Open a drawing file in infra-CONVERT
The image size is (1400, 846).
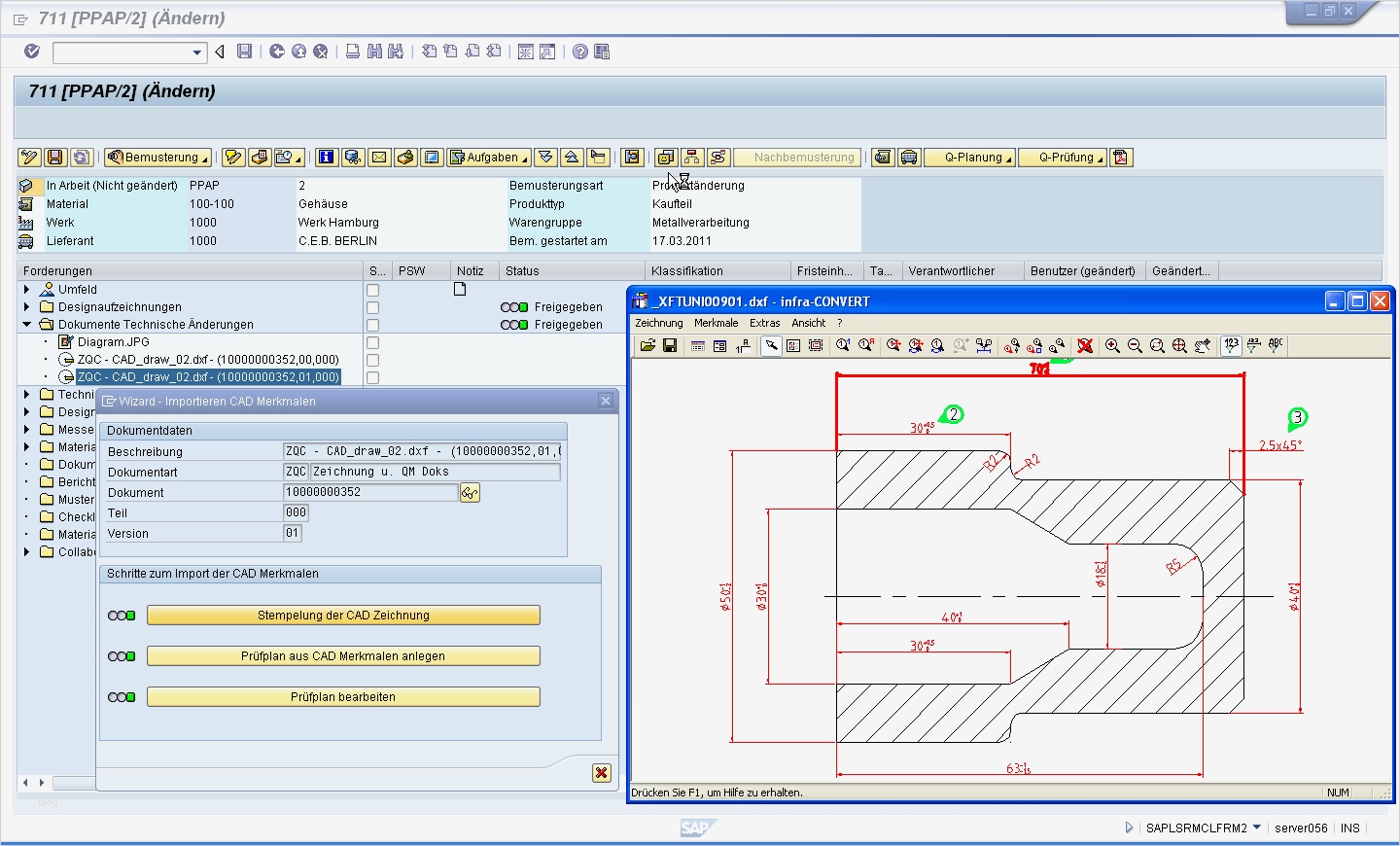(647, 346)
